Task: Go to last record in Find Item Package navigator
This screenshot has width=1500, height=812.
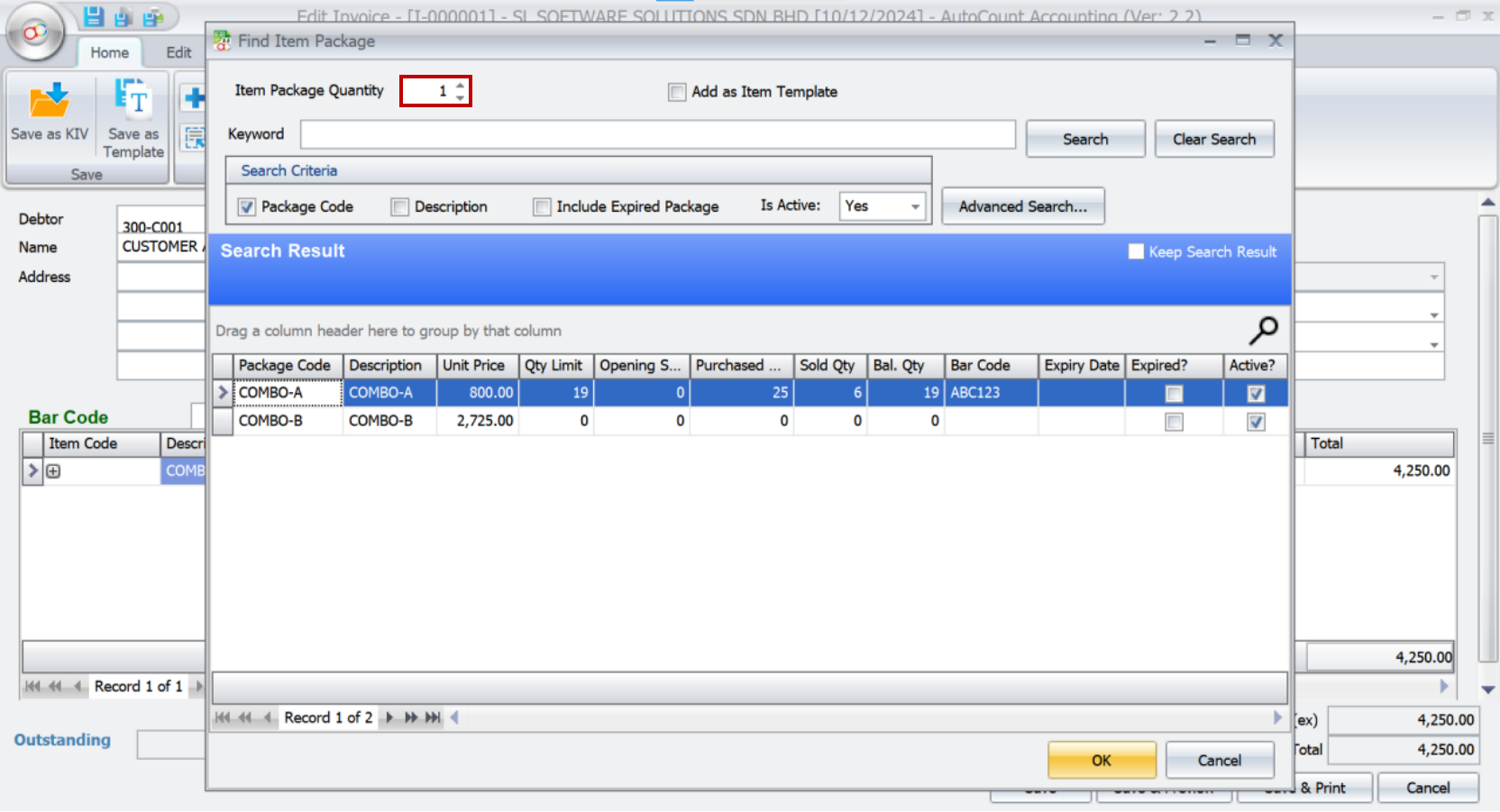Action: 433,718
